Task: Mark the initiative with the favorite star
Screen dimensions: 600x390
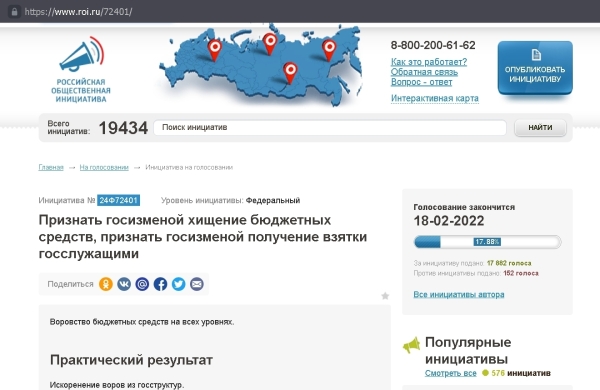Action: pos(385,296)
